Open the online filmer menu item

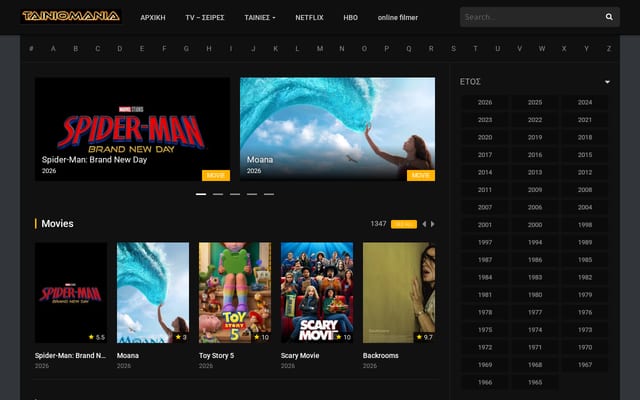[x=398, y=18]
